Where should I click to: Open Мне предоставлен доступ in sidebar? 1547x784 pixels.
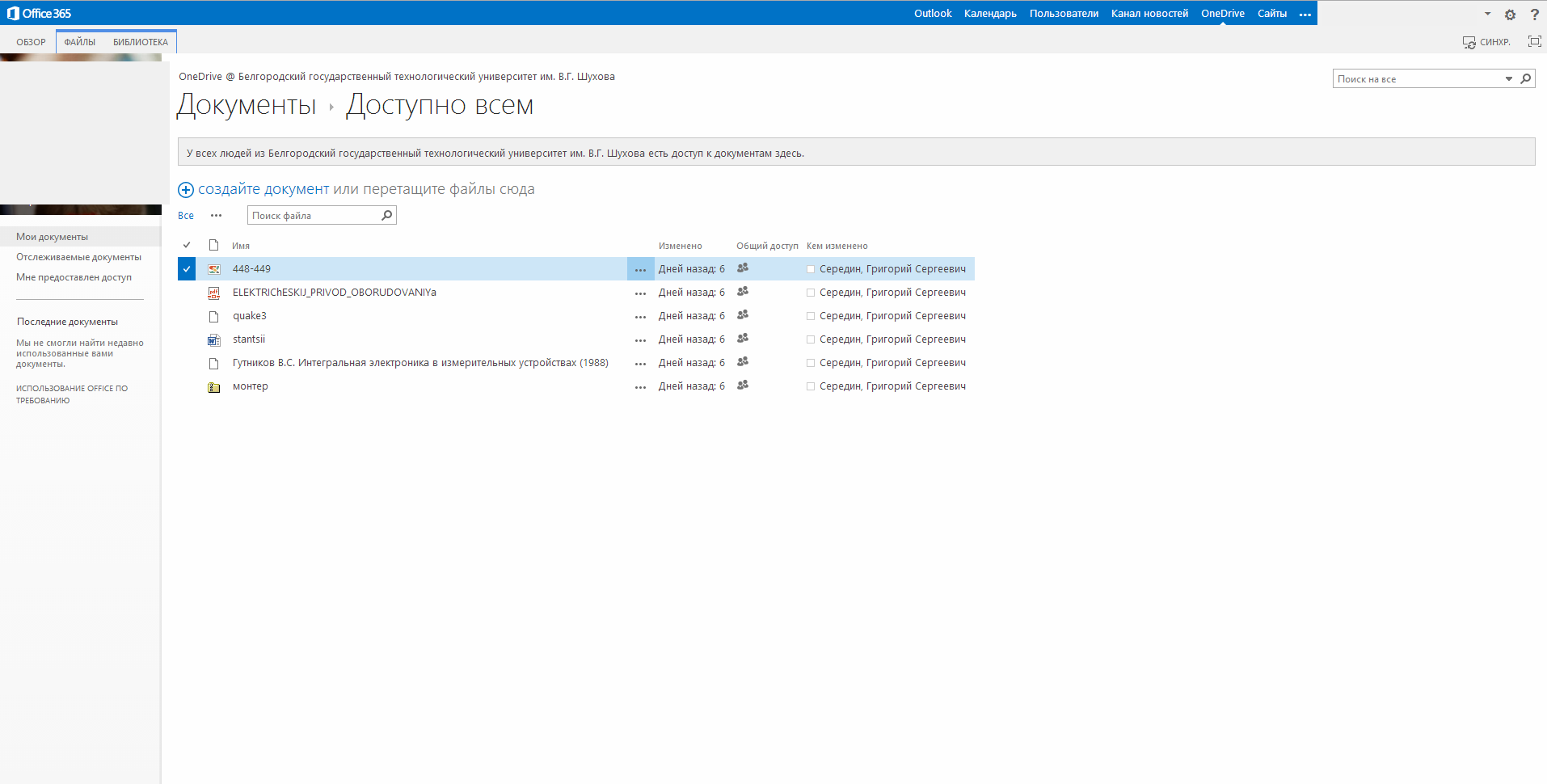(74, 277)
